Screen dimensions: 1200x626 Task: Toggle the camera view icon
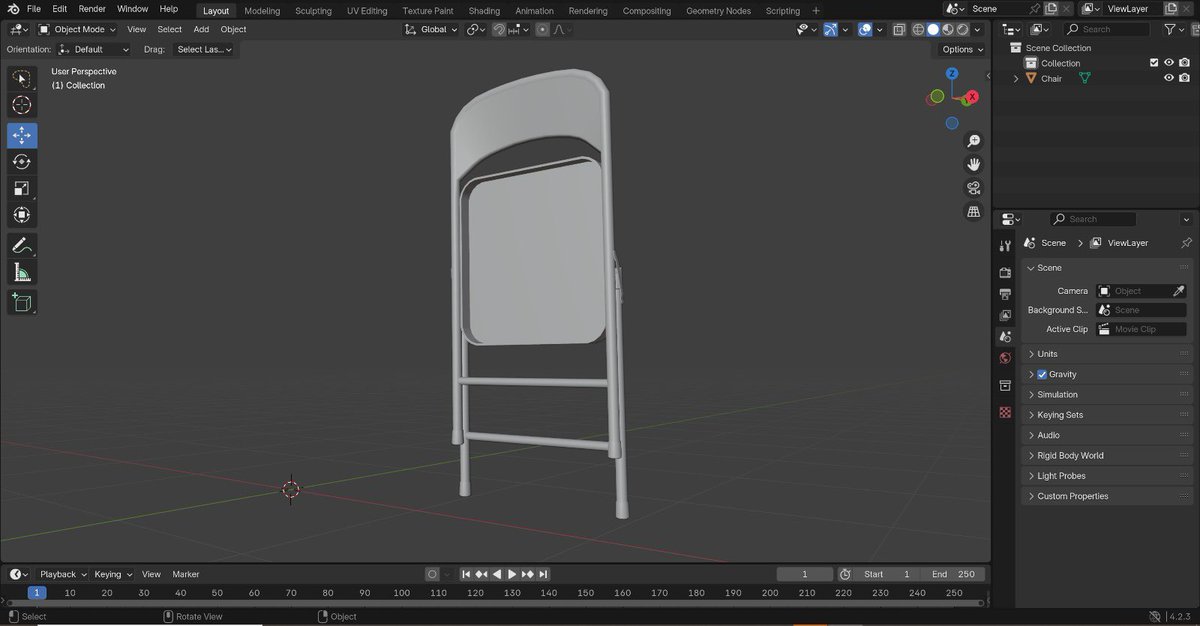[973, 188]
